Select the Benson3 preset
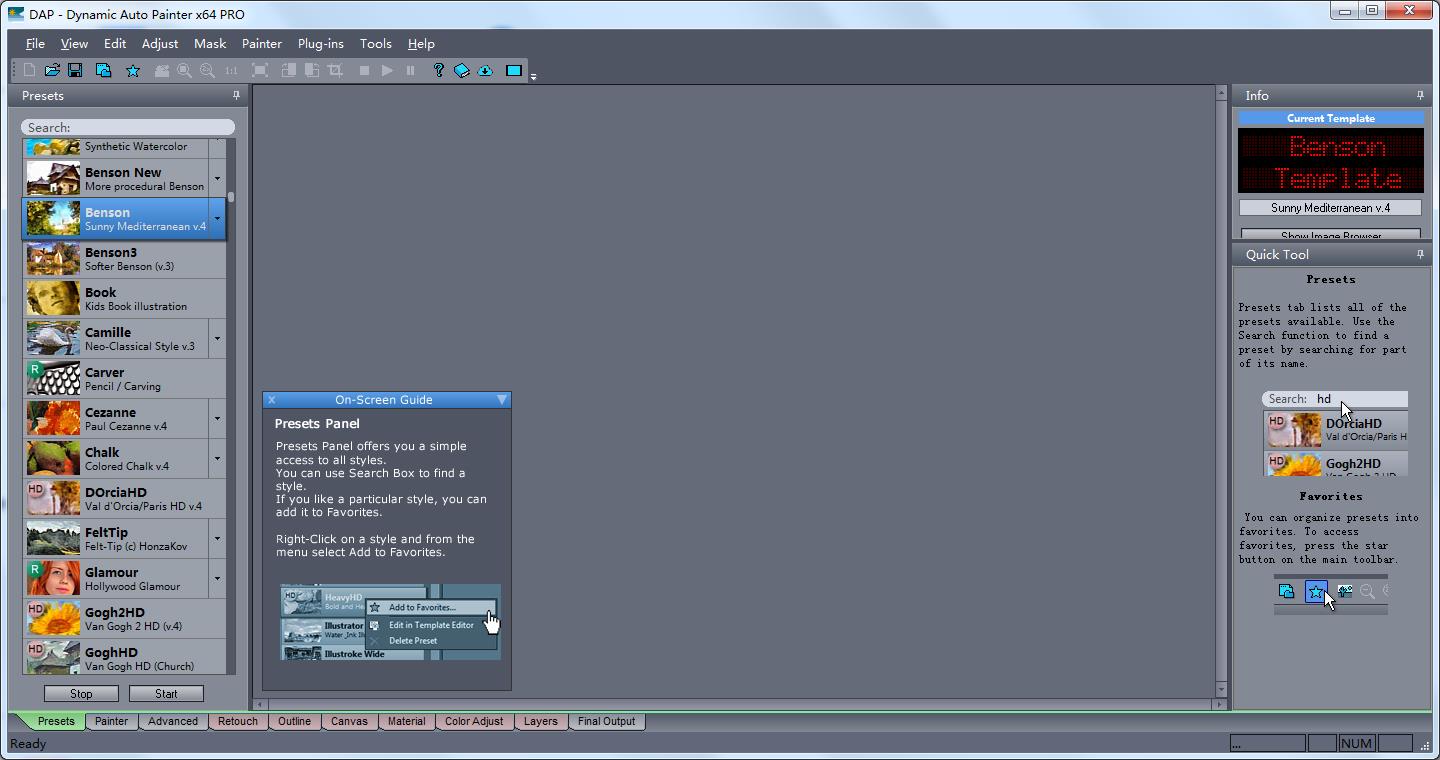Screen dimensions: 1440x760 click(124, 259)
